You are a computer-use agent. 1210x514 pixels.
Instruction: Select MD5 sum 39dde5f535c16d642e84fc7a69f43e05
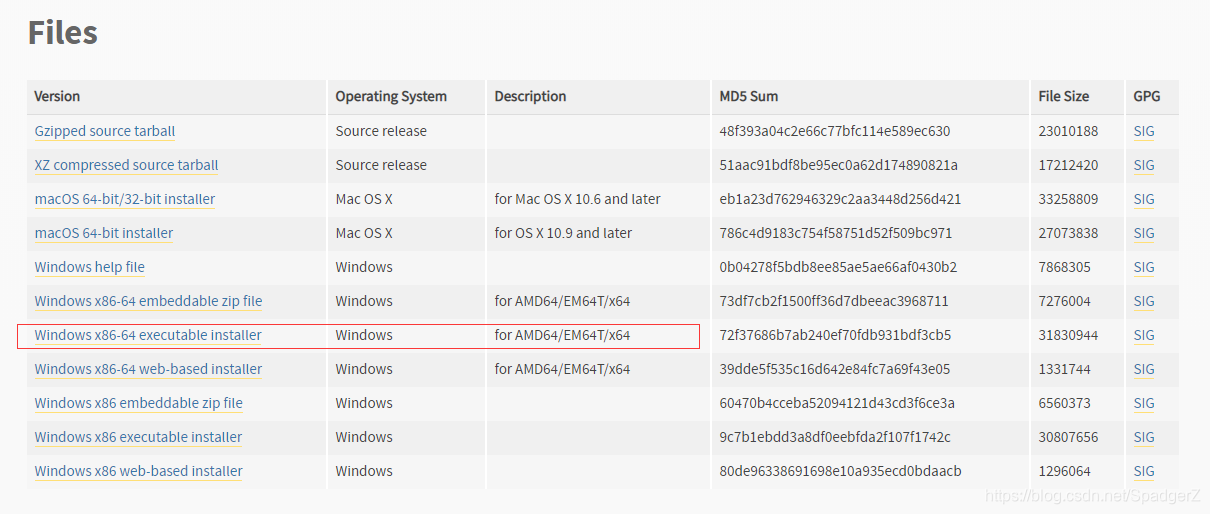[x=835, y=369]
